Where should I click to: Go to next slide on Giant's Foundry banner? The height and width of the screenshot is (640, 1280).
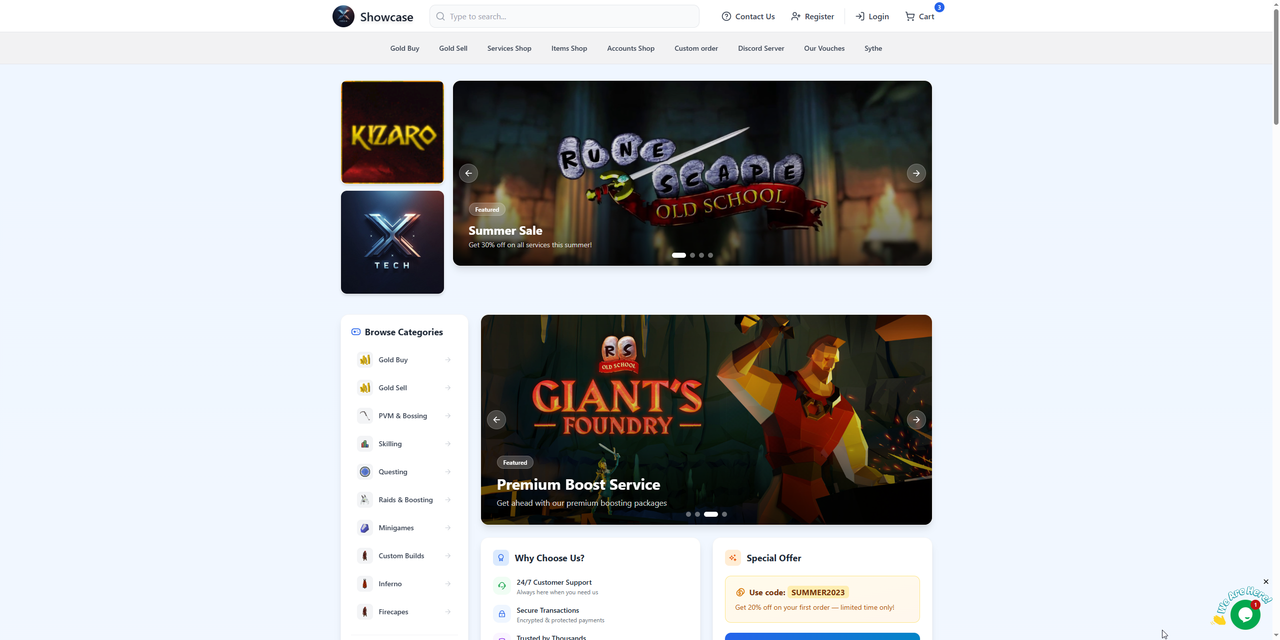[x=916, y=420]
